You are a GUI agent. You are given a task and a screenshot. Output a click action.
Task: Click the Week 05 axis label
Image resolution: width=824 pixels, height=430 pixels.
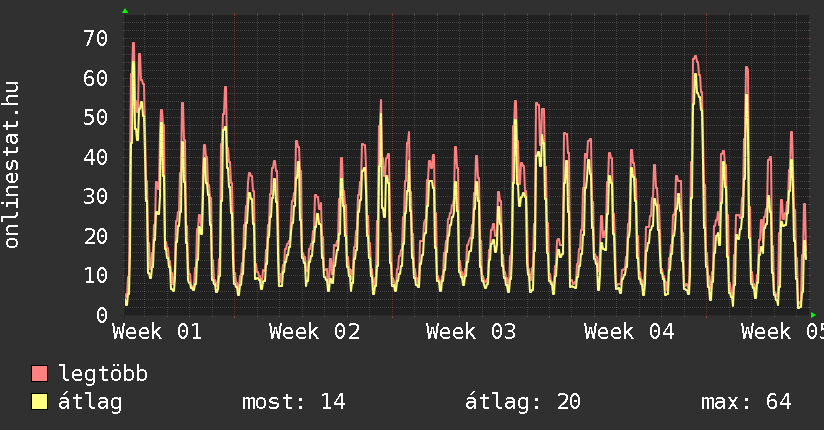(x=783, y=331)
